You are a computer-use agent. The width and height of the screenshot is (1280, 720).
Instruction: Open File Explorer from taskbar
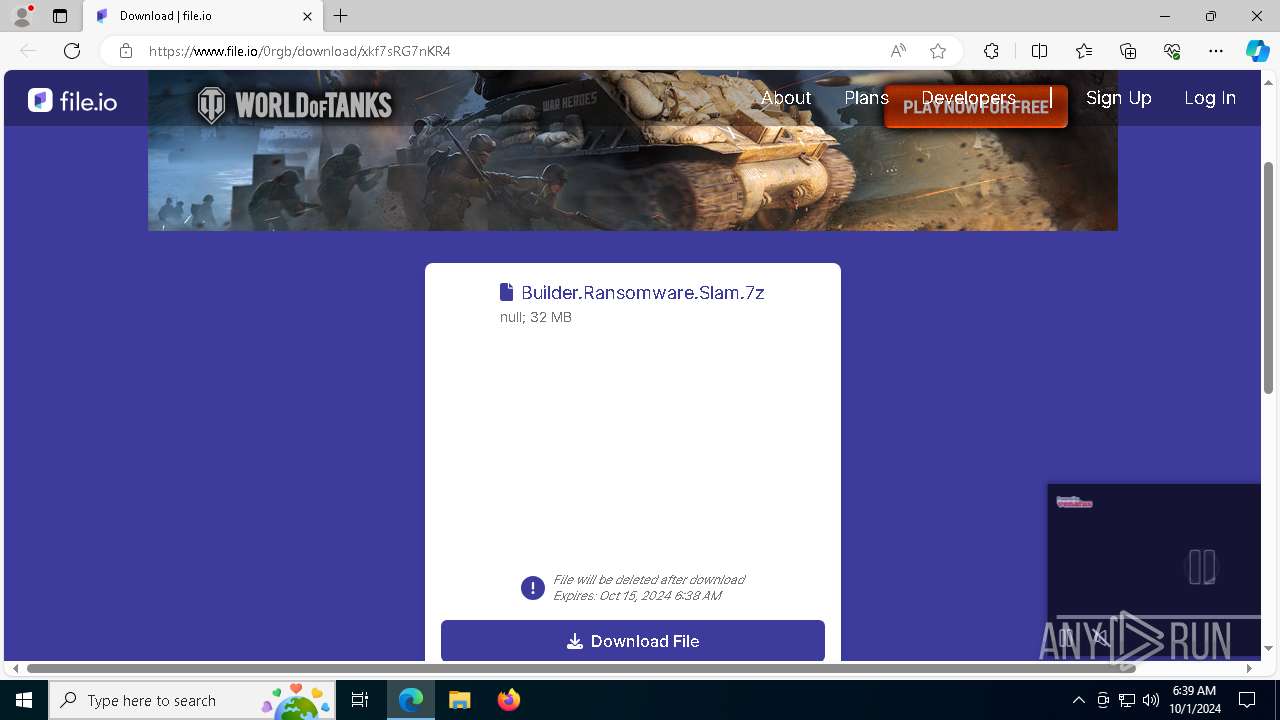[x=459, y=700]
